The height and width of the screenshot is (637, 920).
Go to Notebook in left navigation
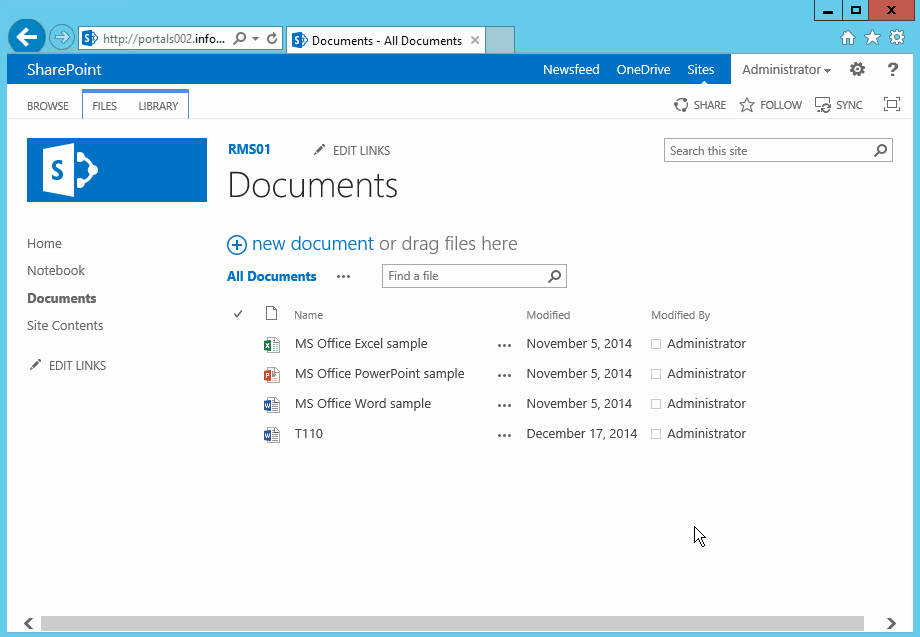click(56, 270)
